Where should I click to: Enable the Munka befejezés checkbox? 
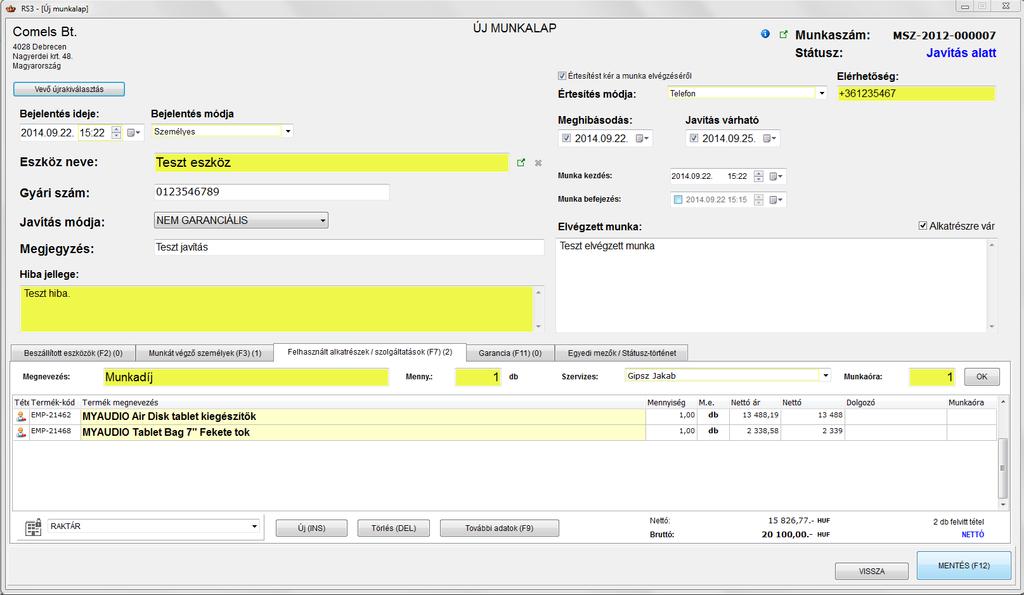678,200
